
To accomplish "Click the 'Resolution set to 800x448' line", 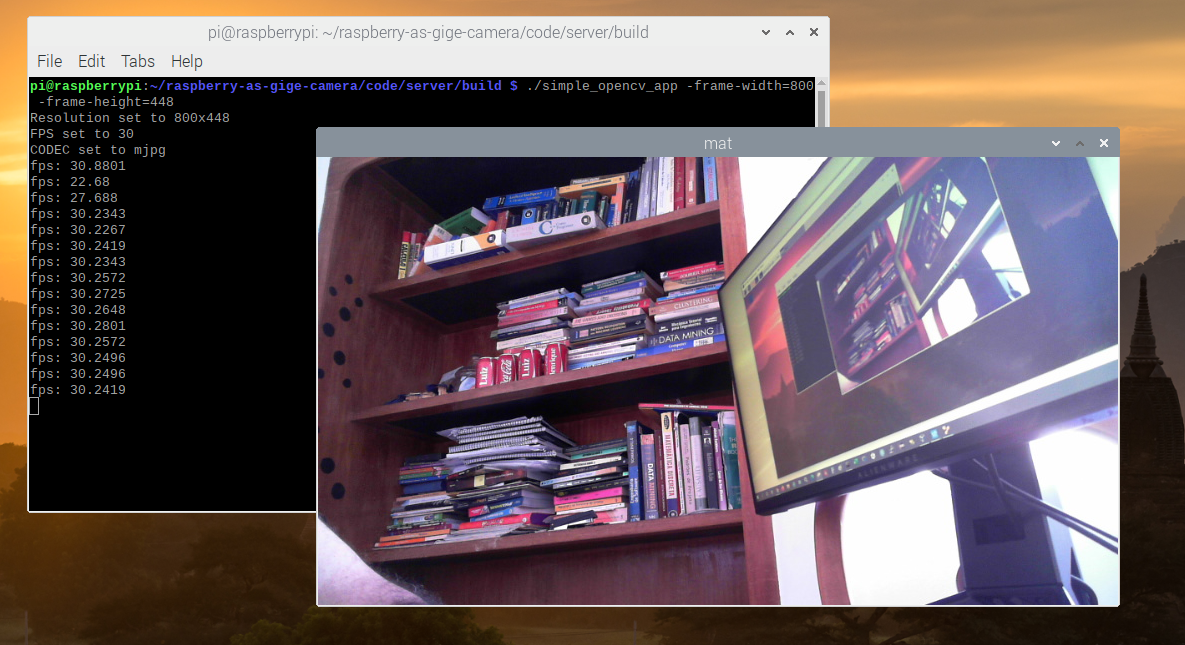I will [x=130, y=118].
